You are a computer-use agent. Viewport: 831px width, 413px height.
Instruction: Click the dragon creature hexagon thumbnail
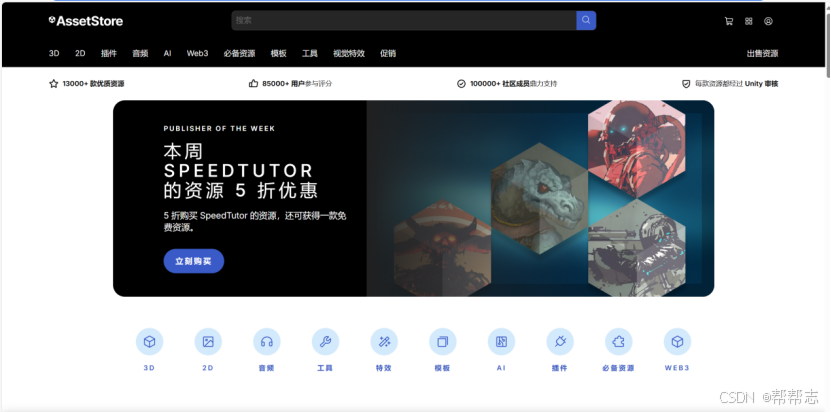click(539, 199)
